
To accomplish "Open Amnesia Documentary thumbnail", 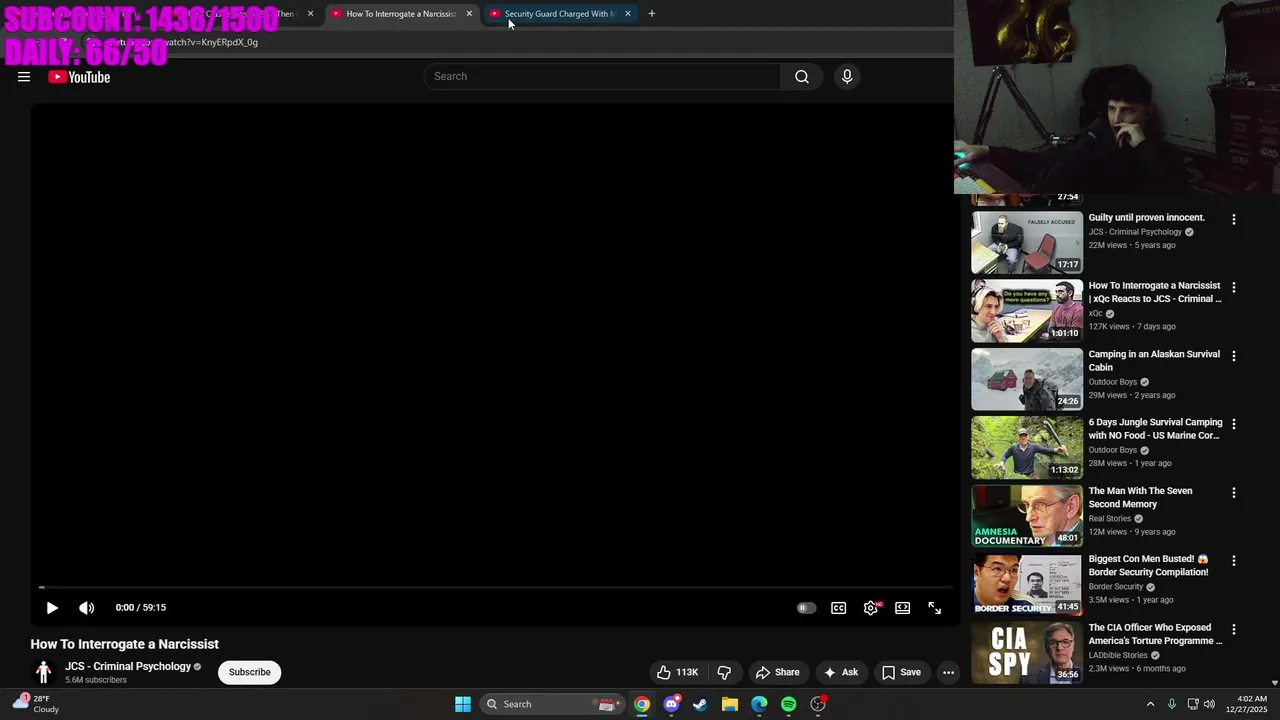I will pyautogui.click(x=1027, y=516).
